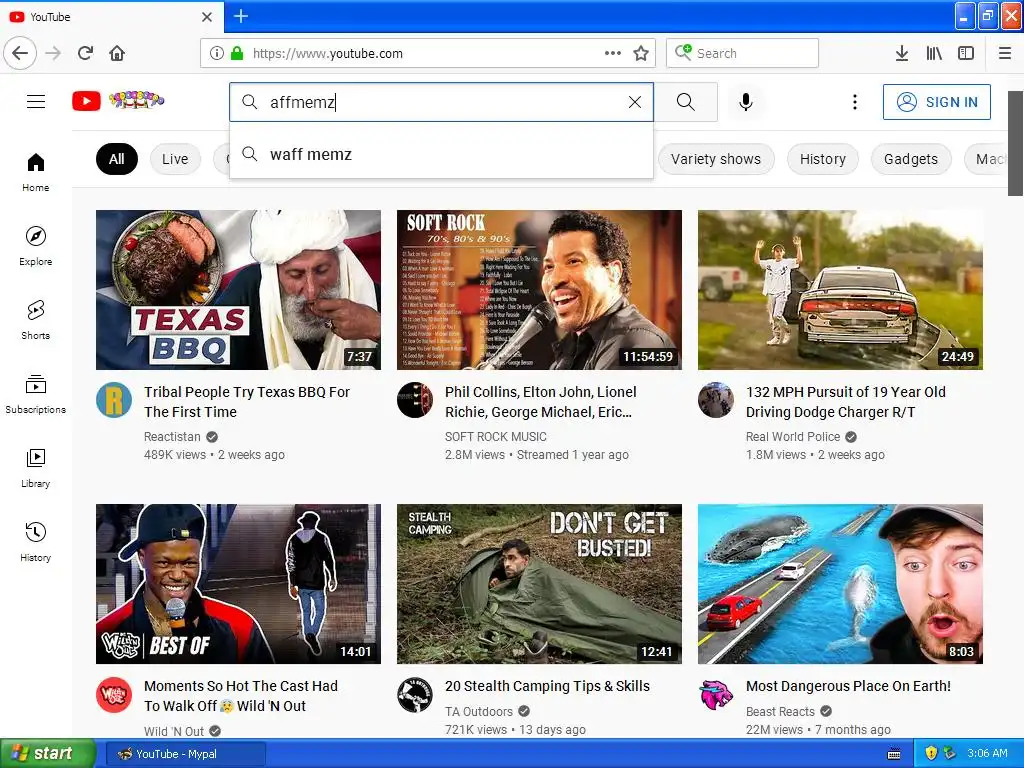Open a new browser tab

[x=240, y=16]
